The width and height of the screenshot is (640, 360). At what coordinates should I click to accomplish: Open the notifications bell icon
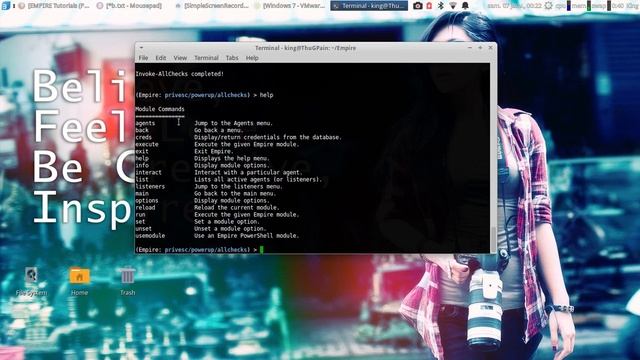point(465,6)
